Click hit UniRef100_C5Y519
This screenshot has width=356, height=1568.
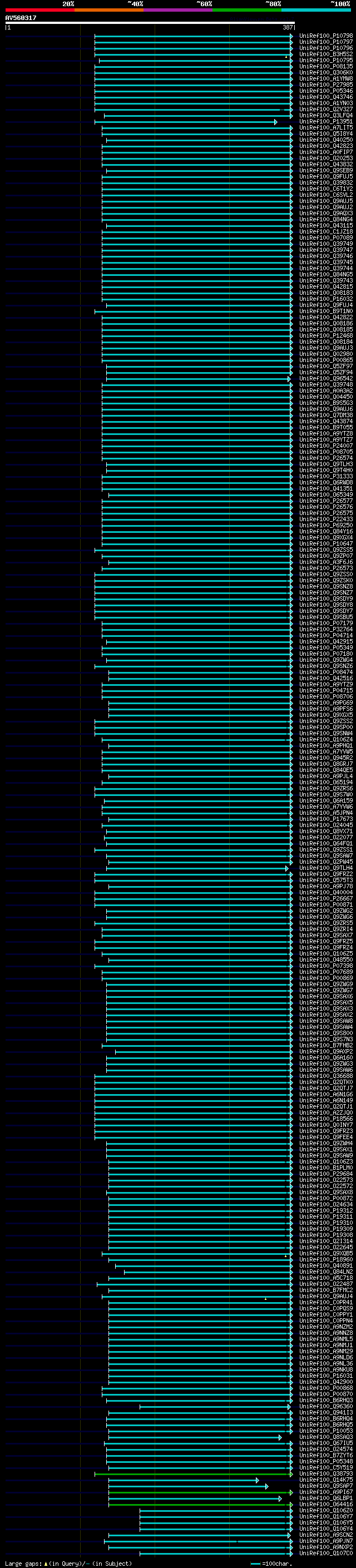pos(326,1467)
